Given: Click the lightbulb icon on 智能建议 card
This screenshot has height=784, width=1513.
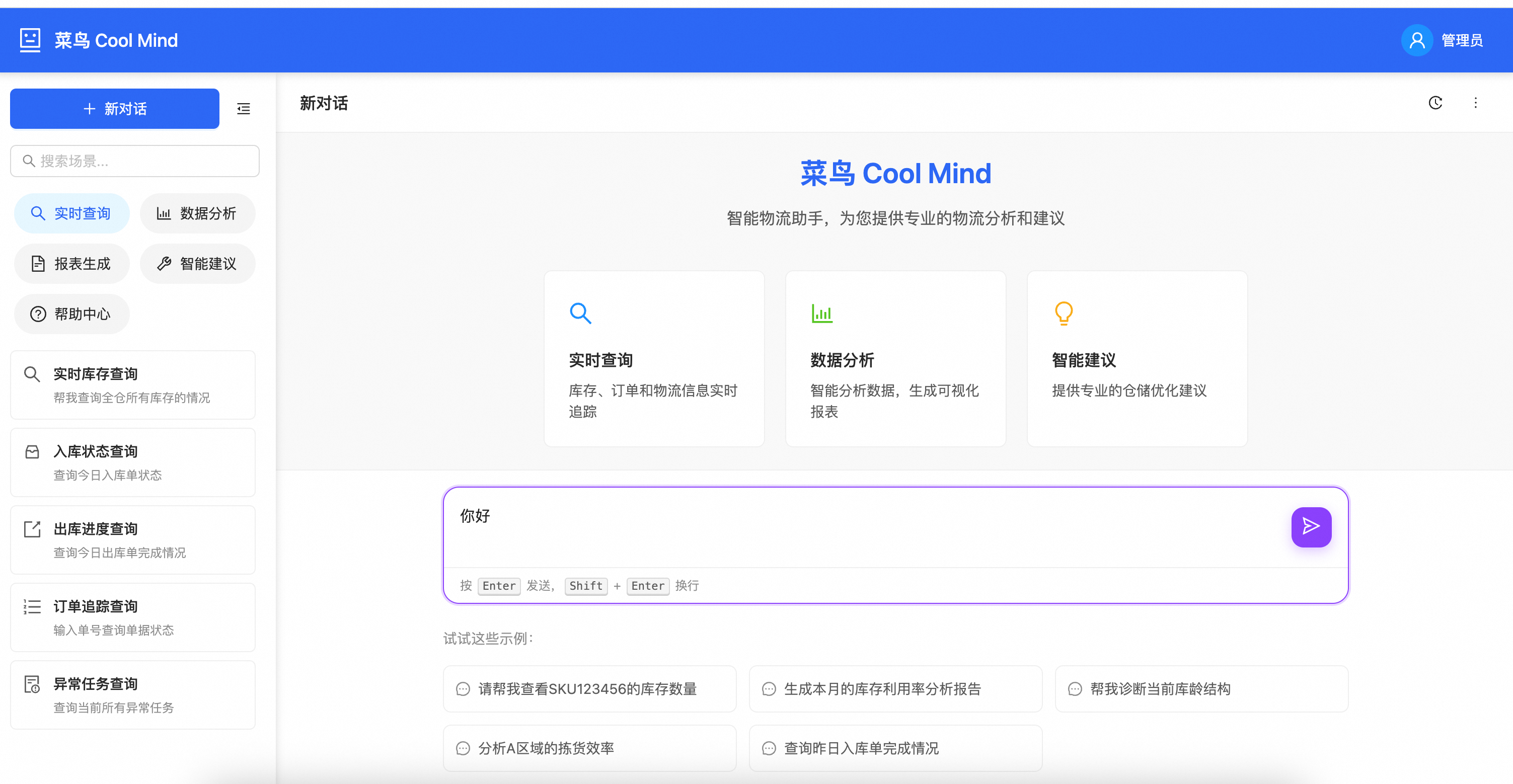Looking at the screenshot, I should click(1064, 313).
